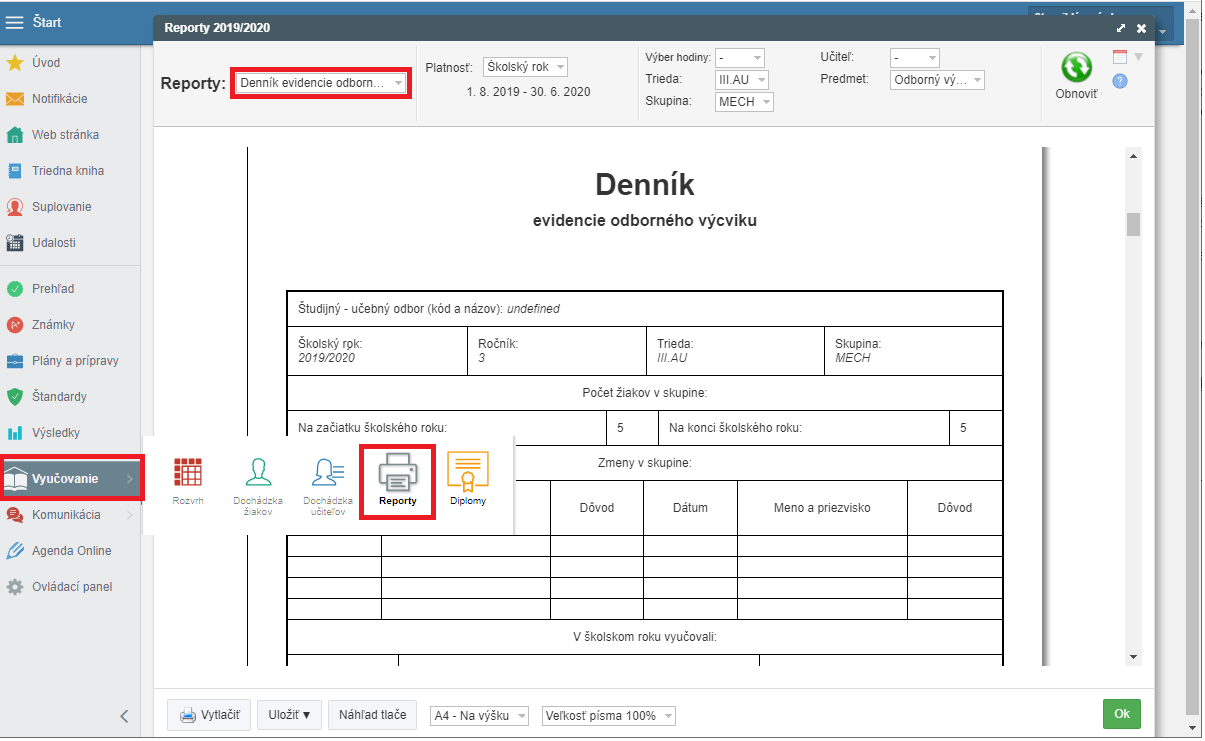Click the Vytlačiť print button
The height and width of the screenshot is (741, 1205).
[x=210, y=715]
